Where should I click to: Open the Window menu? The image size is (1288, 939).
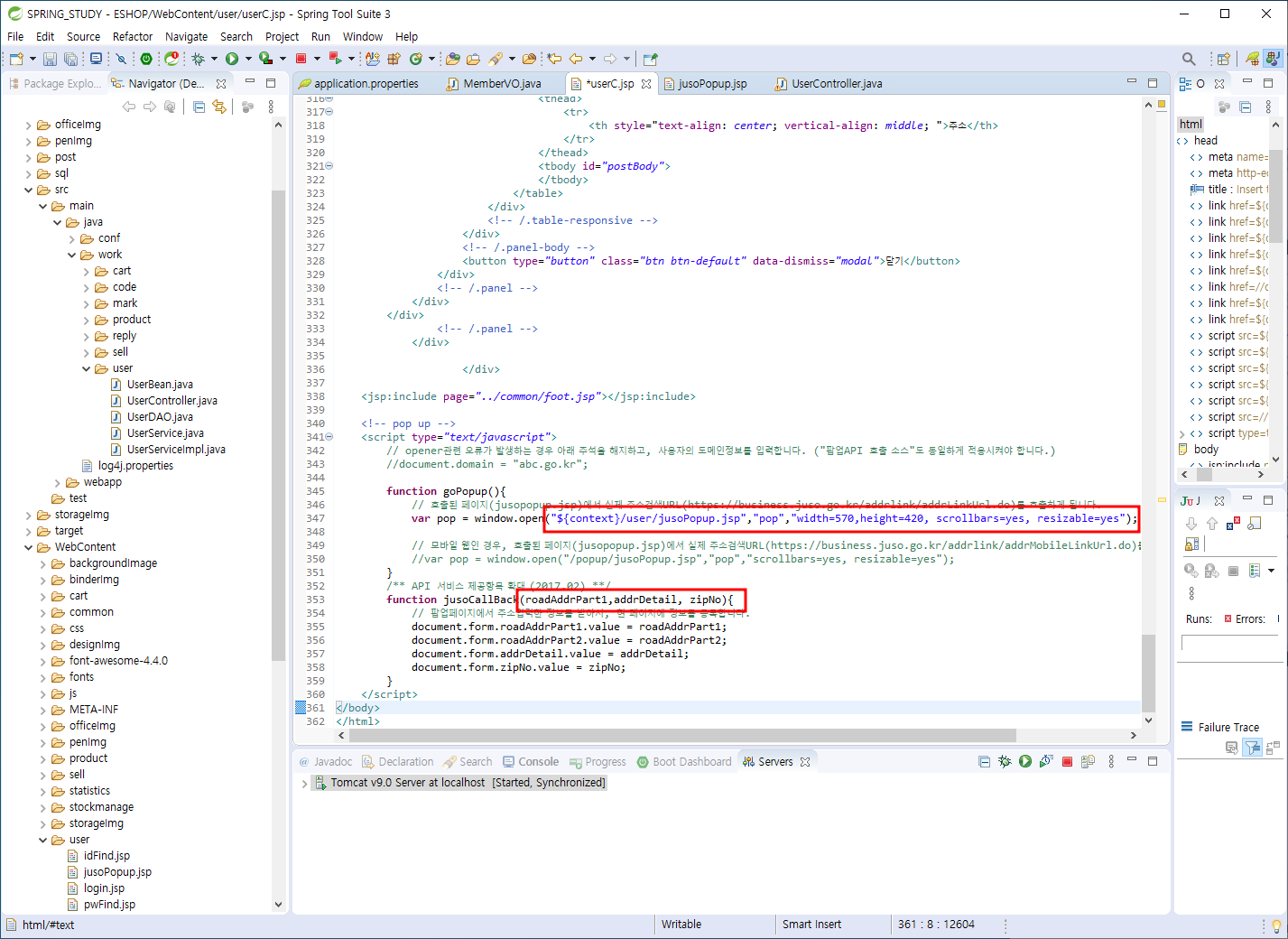tap(363, 36)
